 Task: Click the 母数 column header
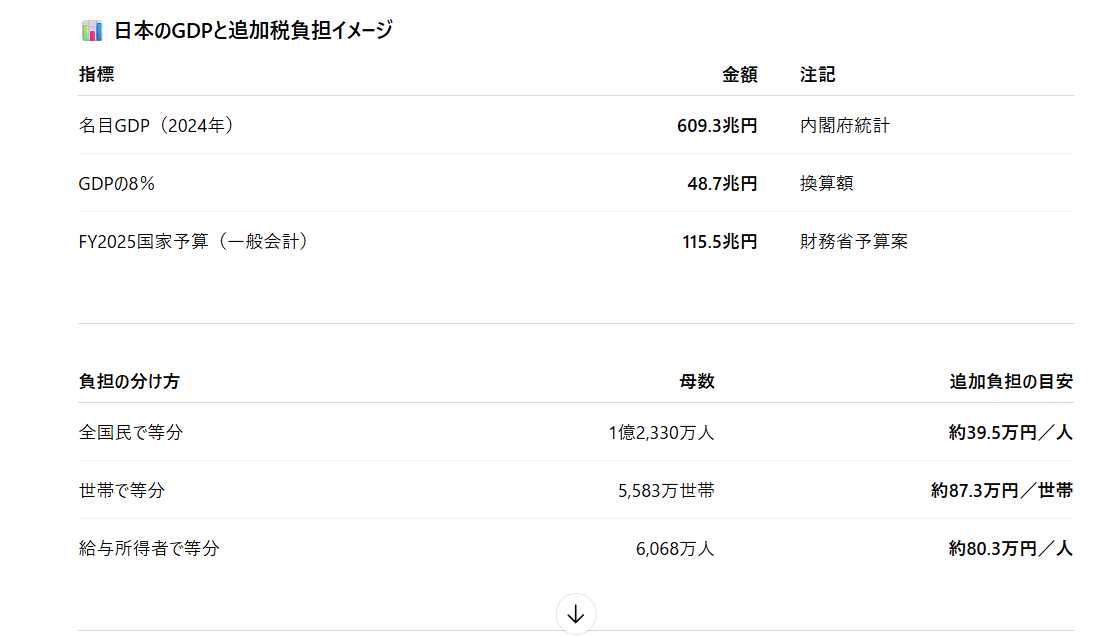[697, 381]
